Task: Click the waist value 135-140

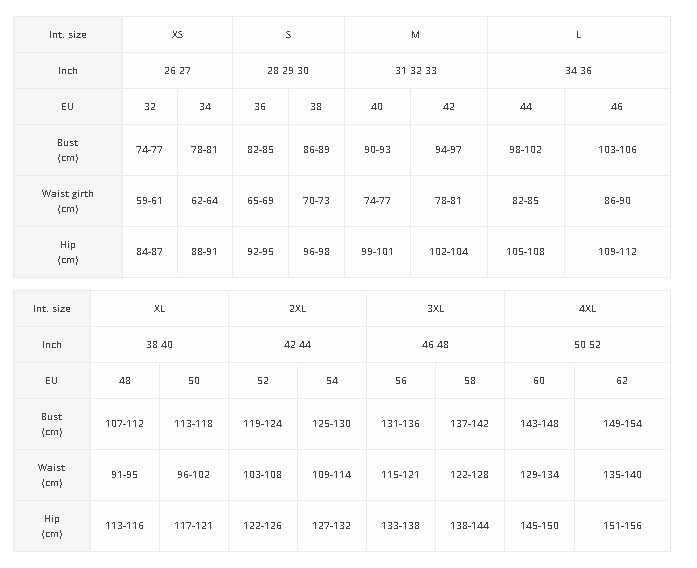Action: (x=622, y=475)
